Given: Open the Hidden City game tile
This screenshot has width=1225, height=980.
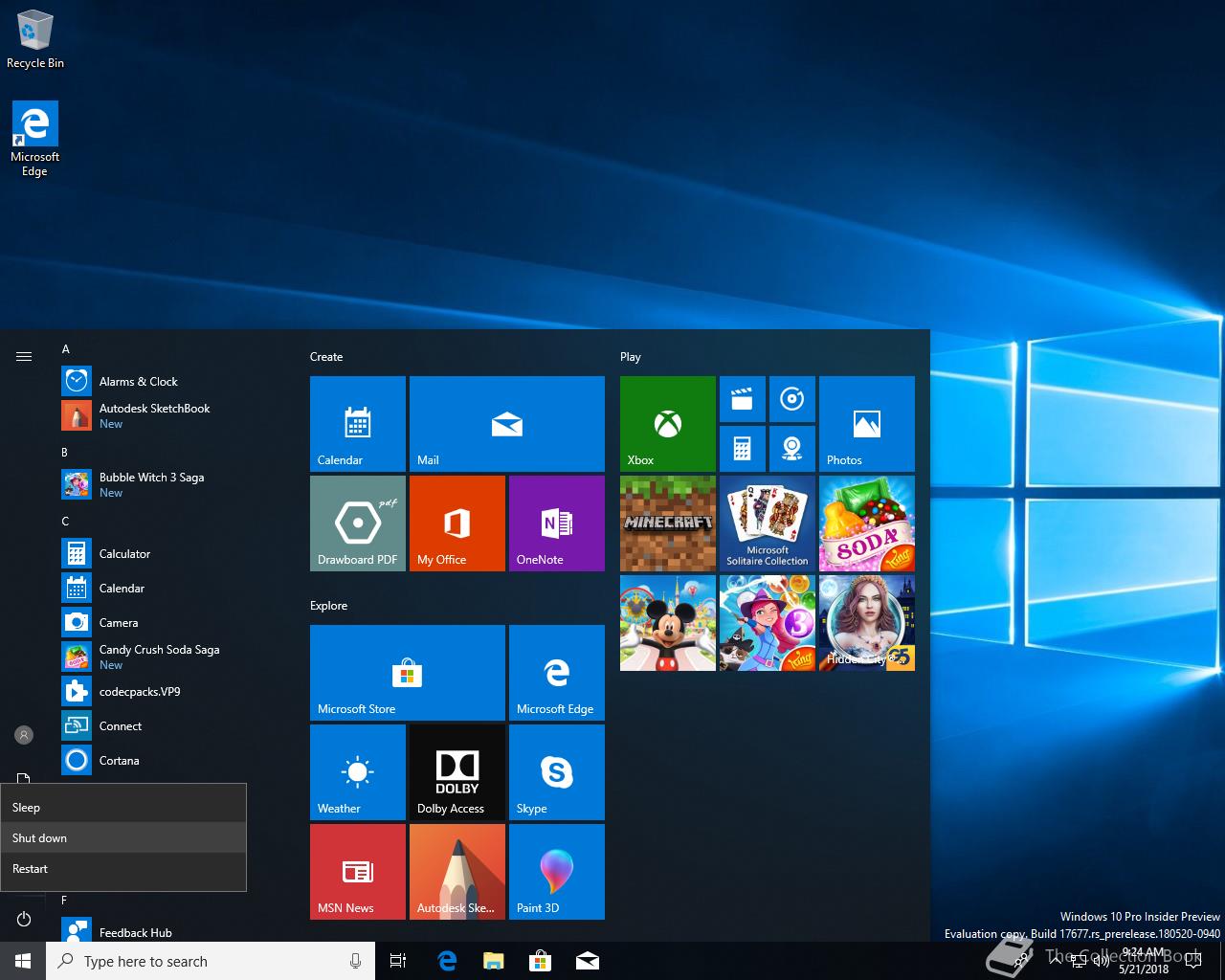Looking at the screenshot, I should tap(867, 623).
